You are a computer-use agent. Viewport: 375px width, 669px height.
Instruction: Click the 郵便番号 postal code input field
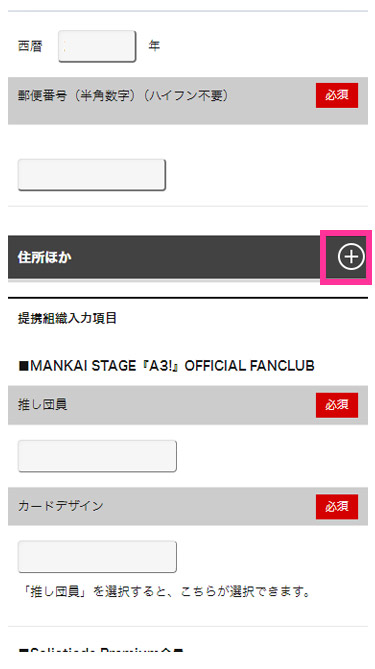92,175
